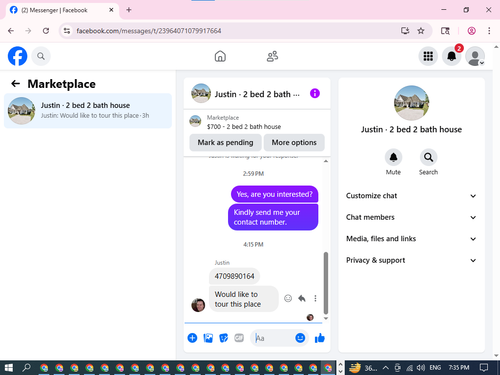Click 'Yes, are you interested?' message bubble
500x375 pixels.
(x=274, y=194)
